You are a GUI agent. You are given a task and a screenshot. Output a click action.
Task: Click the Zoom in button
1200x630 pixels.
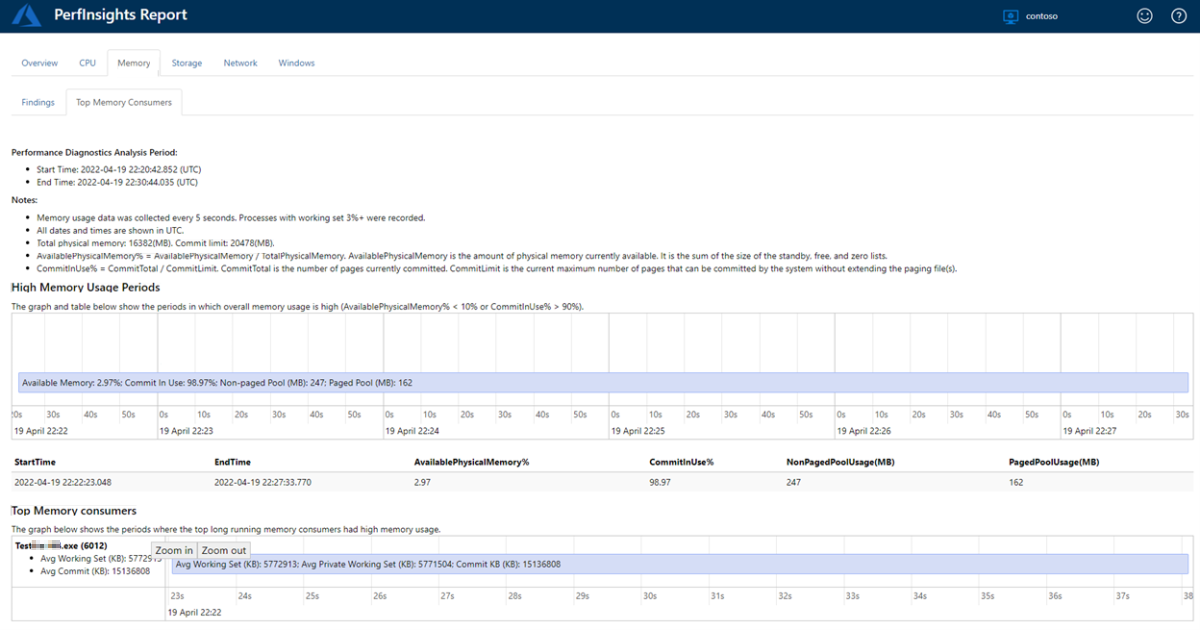[174, 550]
